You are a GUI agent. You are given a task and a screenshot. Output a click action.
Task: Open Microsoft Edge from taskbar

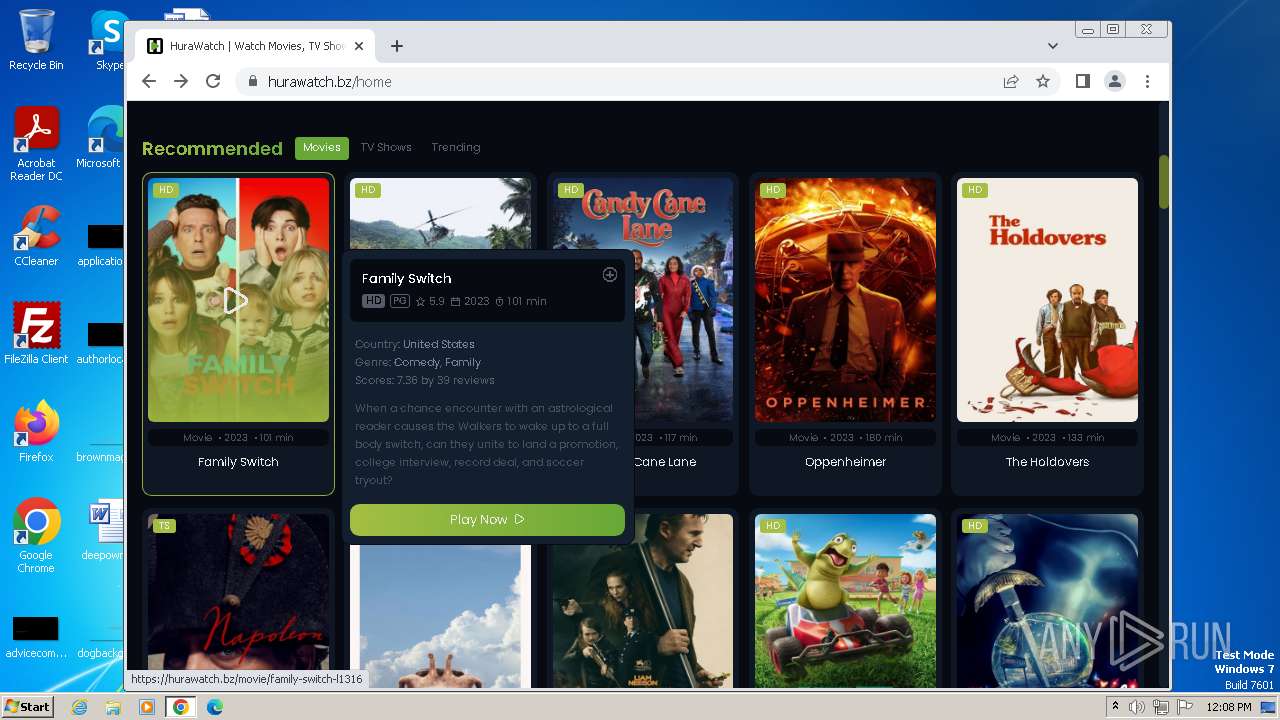(214, 707)
